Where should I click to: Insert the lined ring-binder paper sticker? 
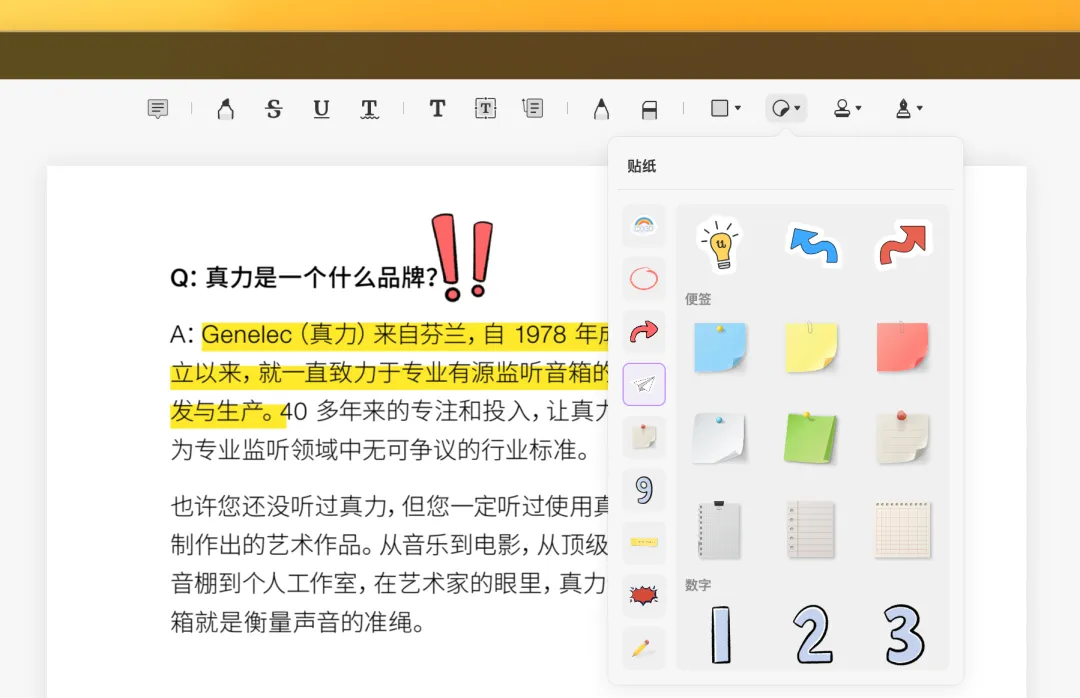pyautogui.click(x=811, y=530)
